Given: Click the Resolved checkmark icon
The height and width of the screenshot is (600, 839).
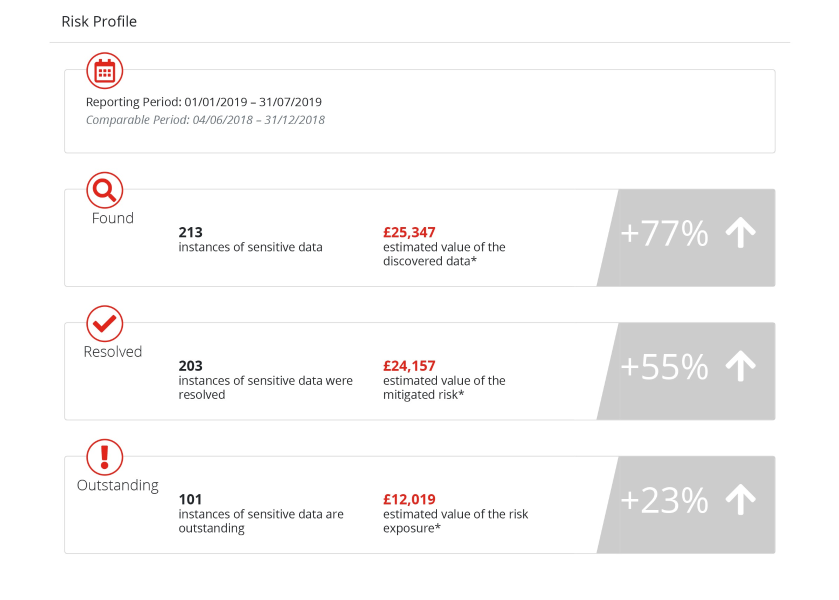Looking at the screenshot, I should coord(105,323).
